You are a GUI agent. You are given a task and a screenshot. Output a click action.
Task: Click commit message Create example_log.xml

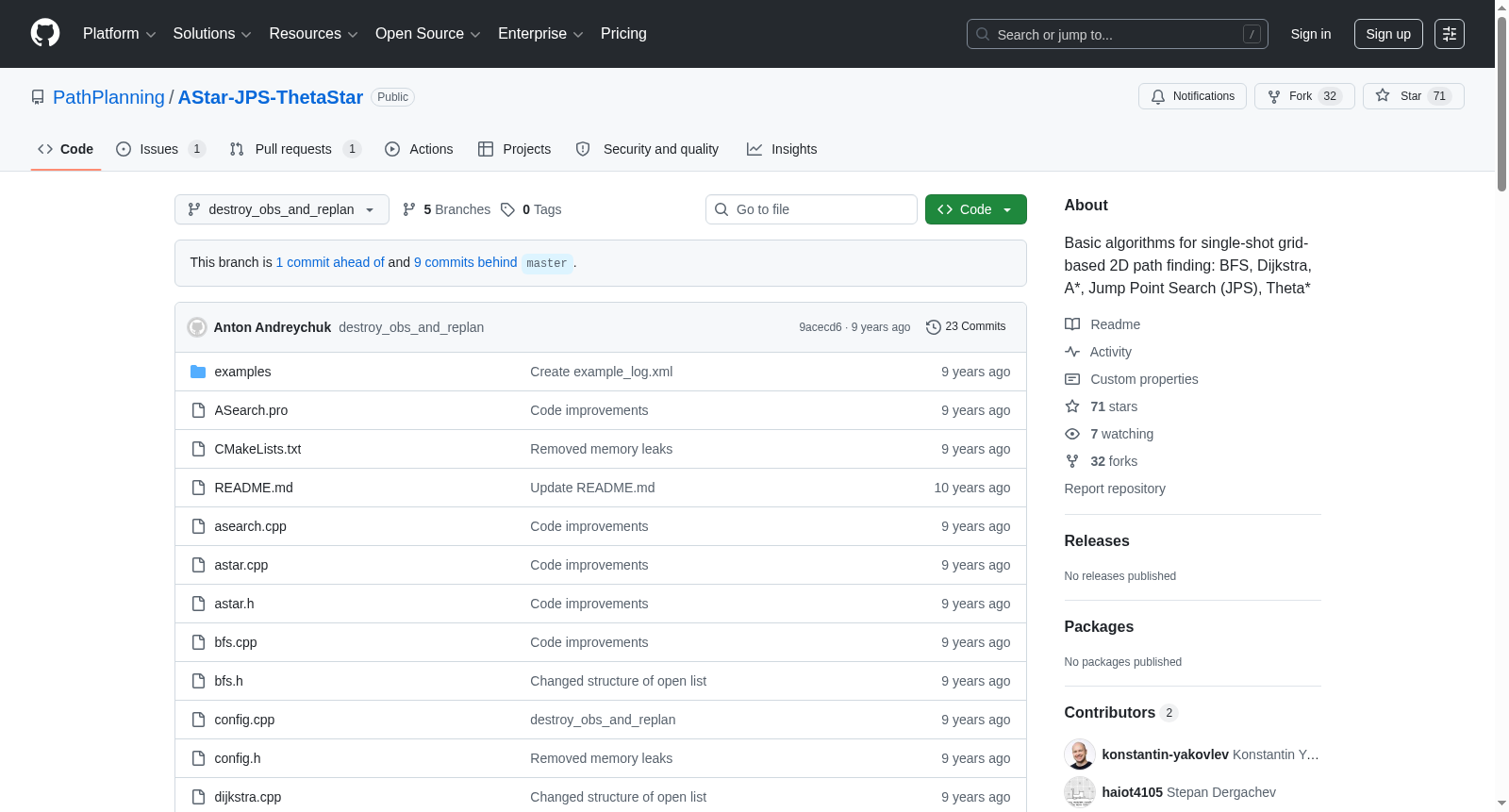click(x=601, y=372)
